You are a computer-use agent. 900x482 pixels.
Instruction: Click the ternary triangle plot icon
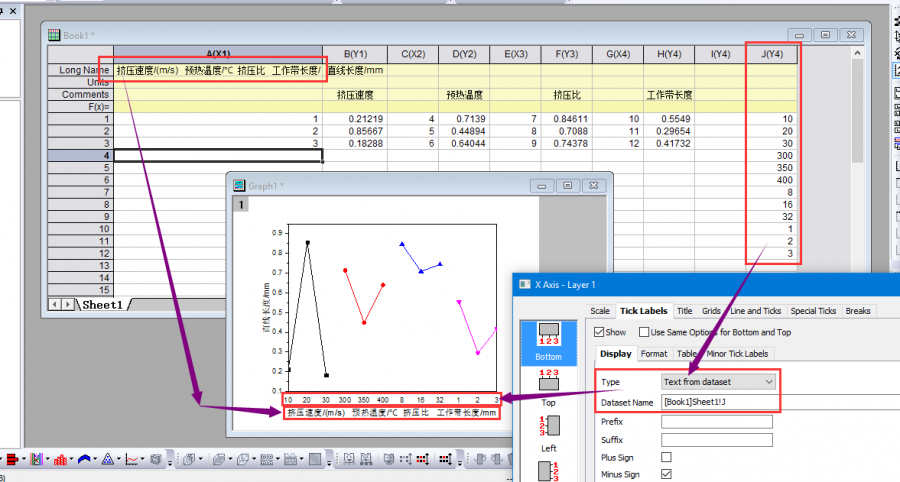107,459
